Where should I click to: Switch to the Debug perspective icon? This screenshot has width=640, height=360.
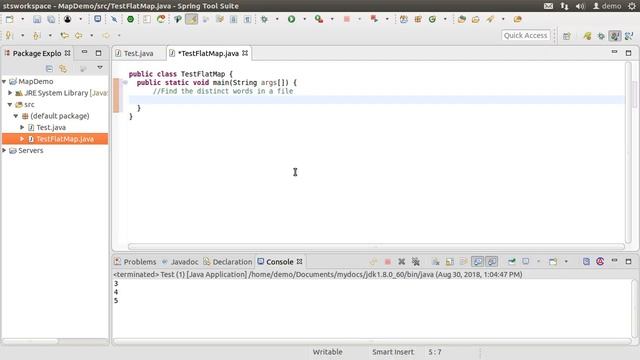click(x=601, y=36)
